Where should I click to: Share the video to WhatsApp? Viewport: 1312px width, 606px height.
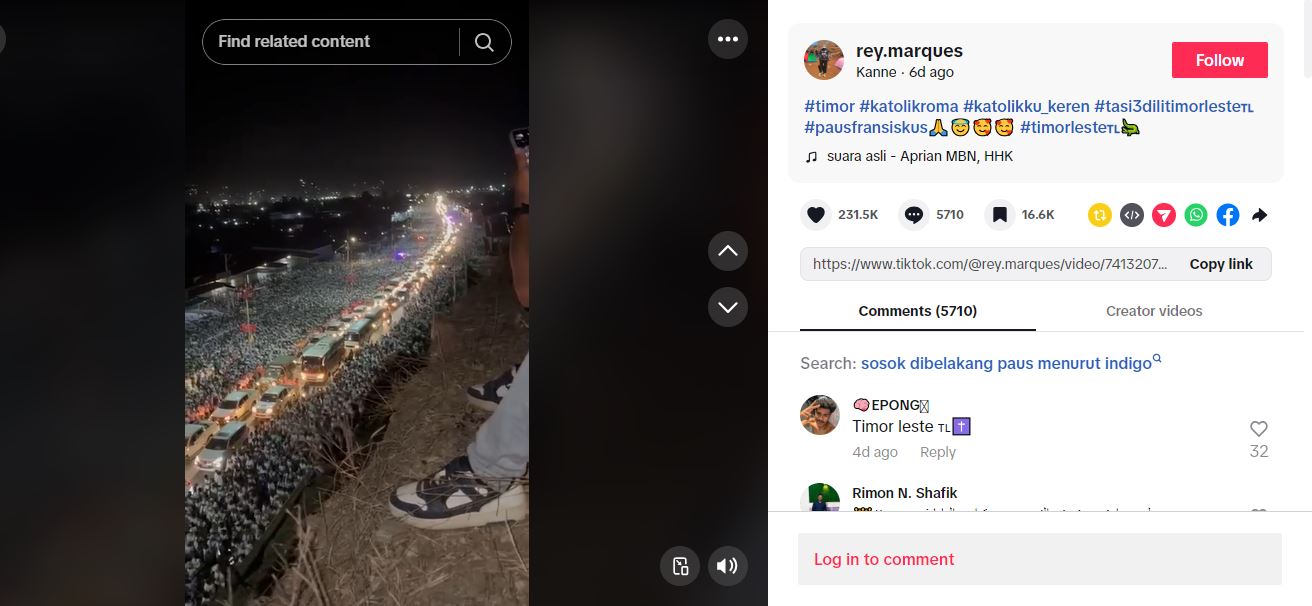tap(1196, 215)
